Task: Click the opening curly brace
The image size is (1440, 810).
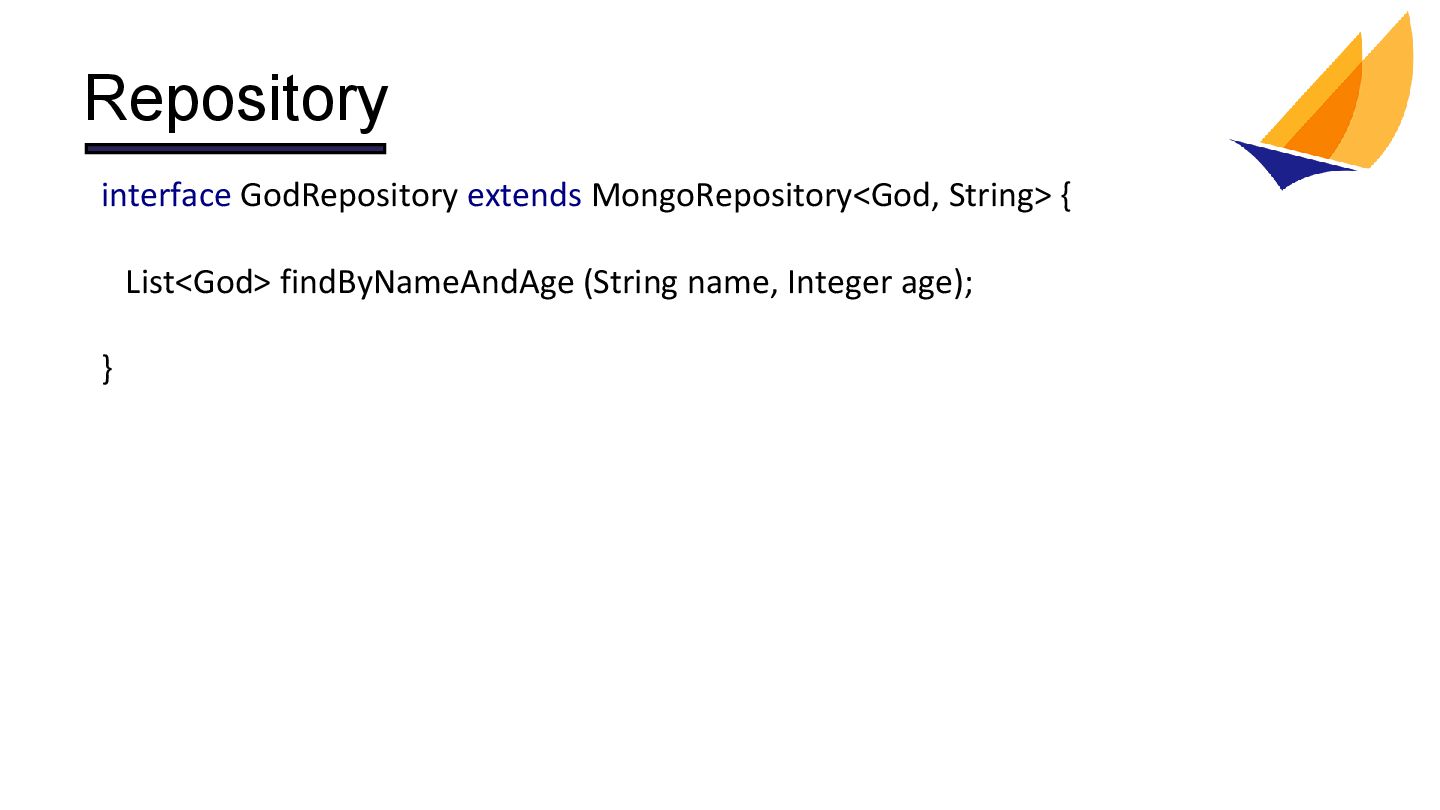Action: coord(1065,196)
